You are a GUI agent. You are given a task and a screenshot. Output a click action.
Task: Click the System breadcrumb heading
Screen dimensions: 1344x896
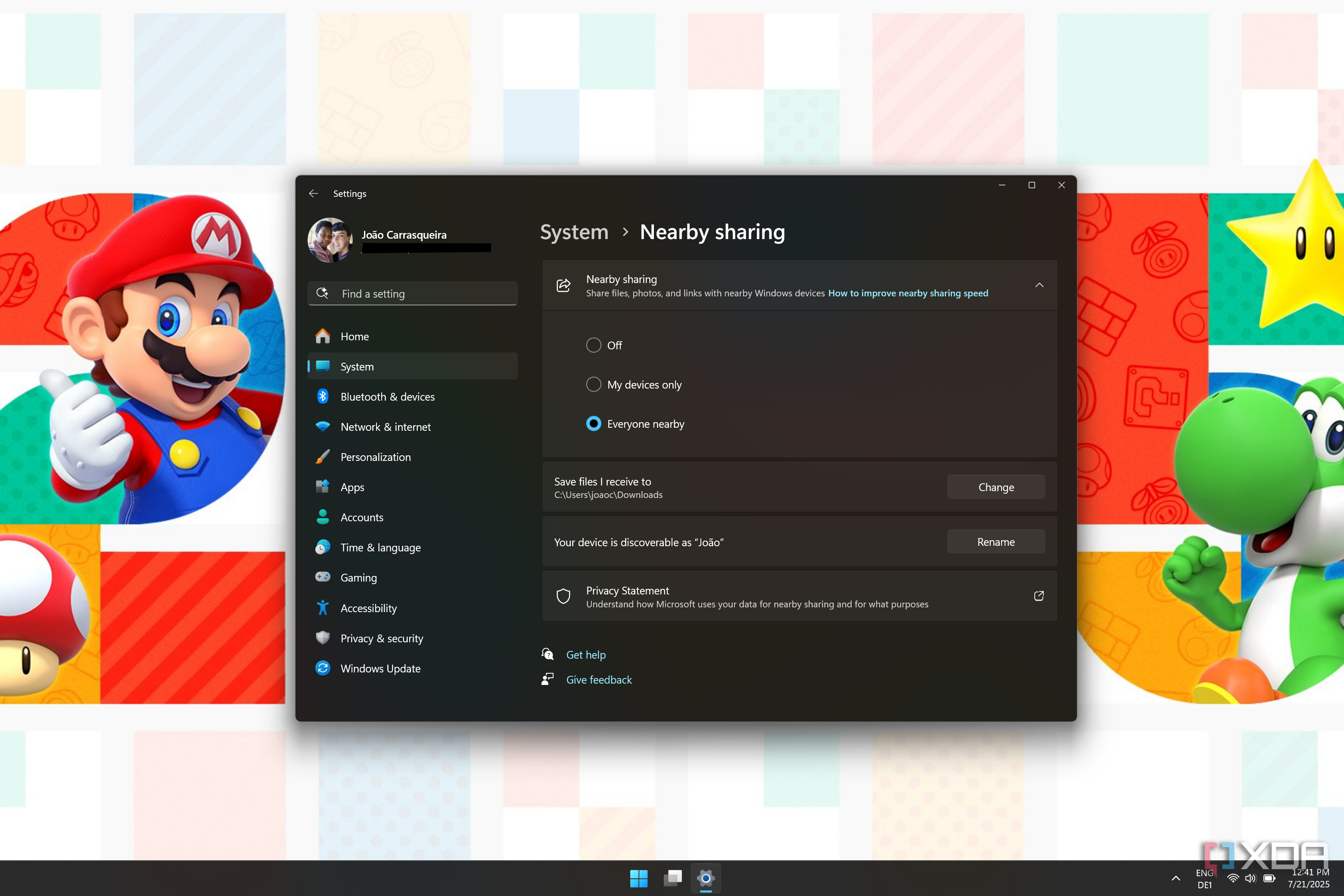click(x=574, y=232)
